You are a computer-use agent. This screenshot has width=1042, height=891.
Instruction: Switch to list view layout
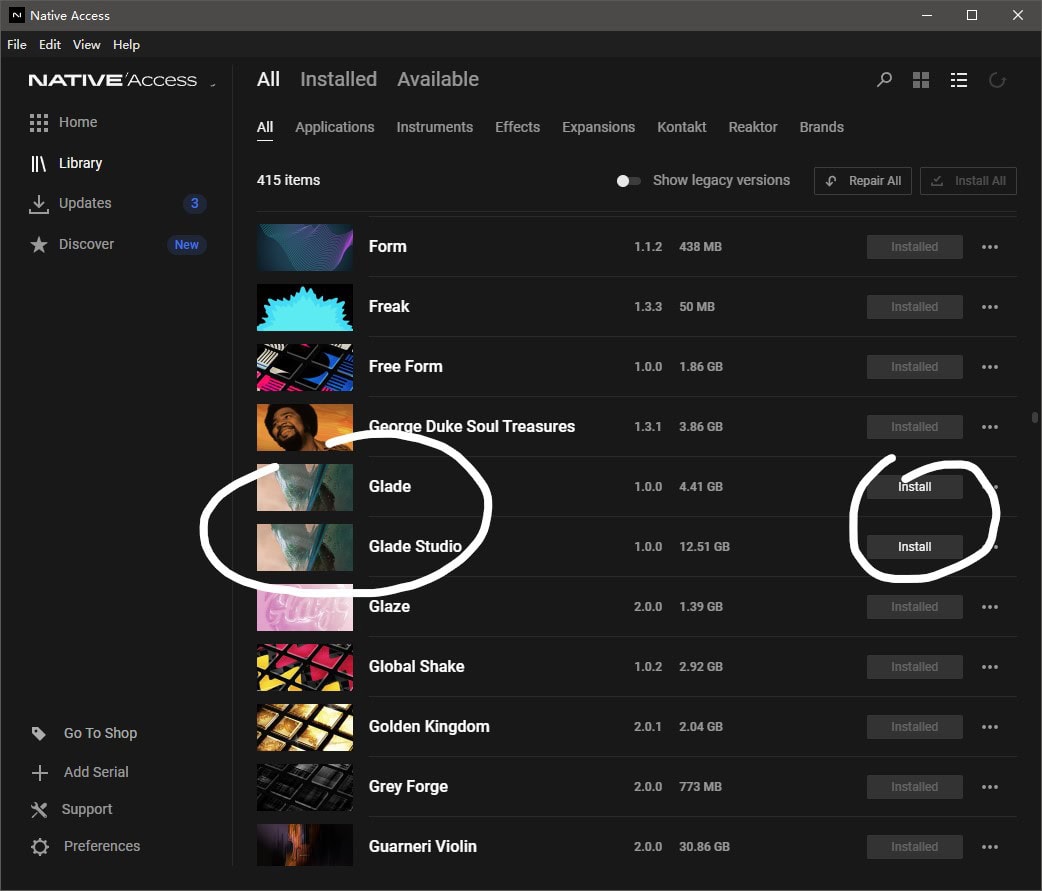pos(958,80)
